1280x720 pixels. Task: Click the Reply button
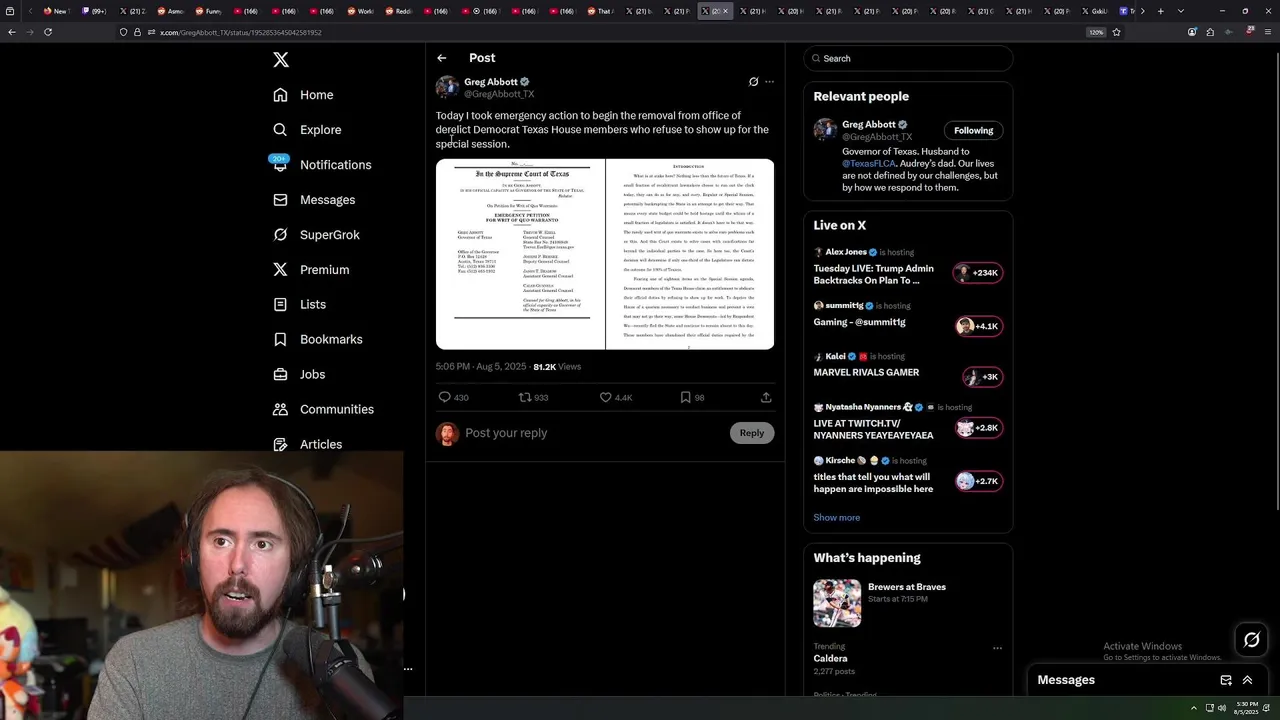(x=752, y=433)
